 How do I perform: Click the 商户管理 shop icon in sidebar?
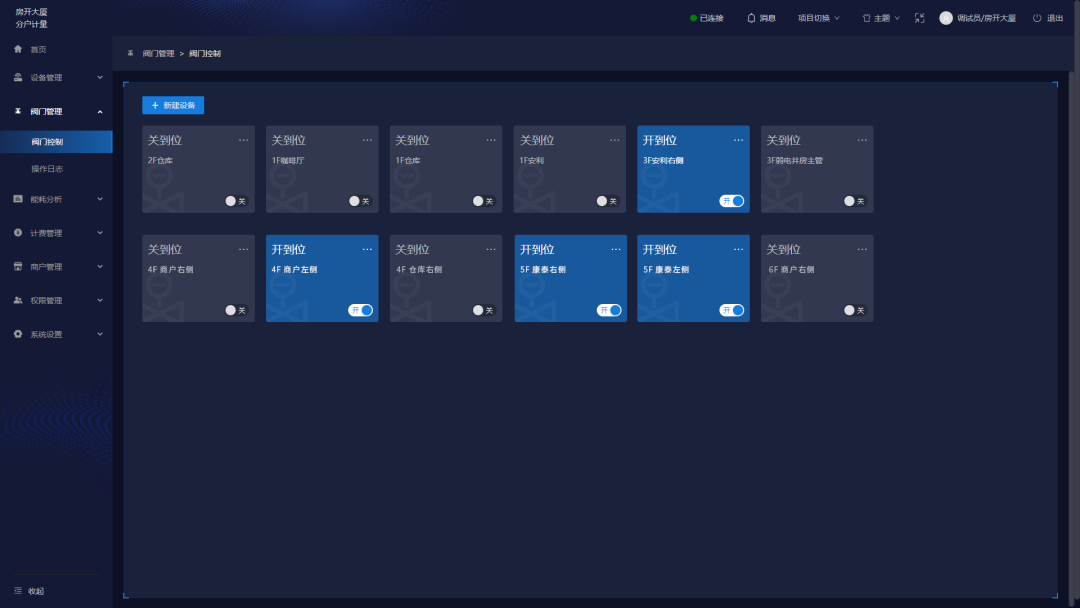(x=18, y=266)
